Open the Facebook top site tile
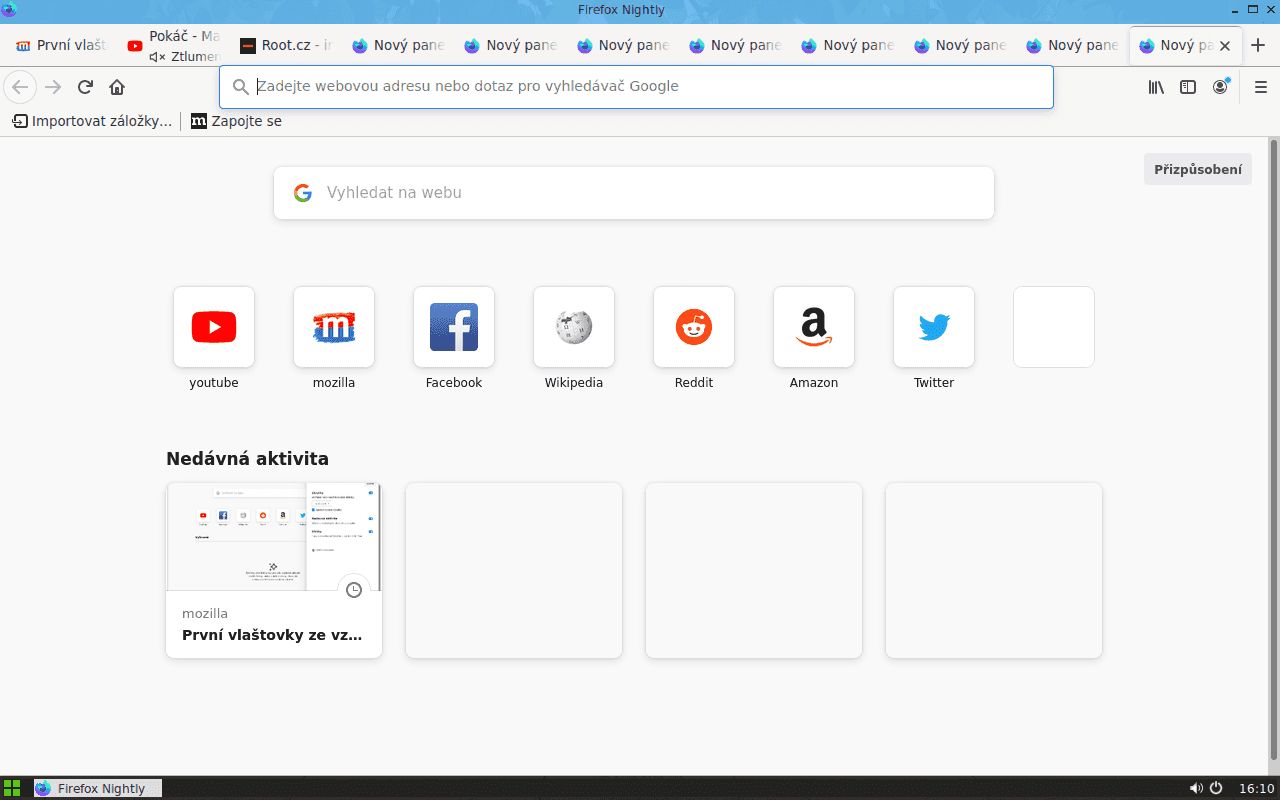1280x800 pixels. tap(454, 327)
